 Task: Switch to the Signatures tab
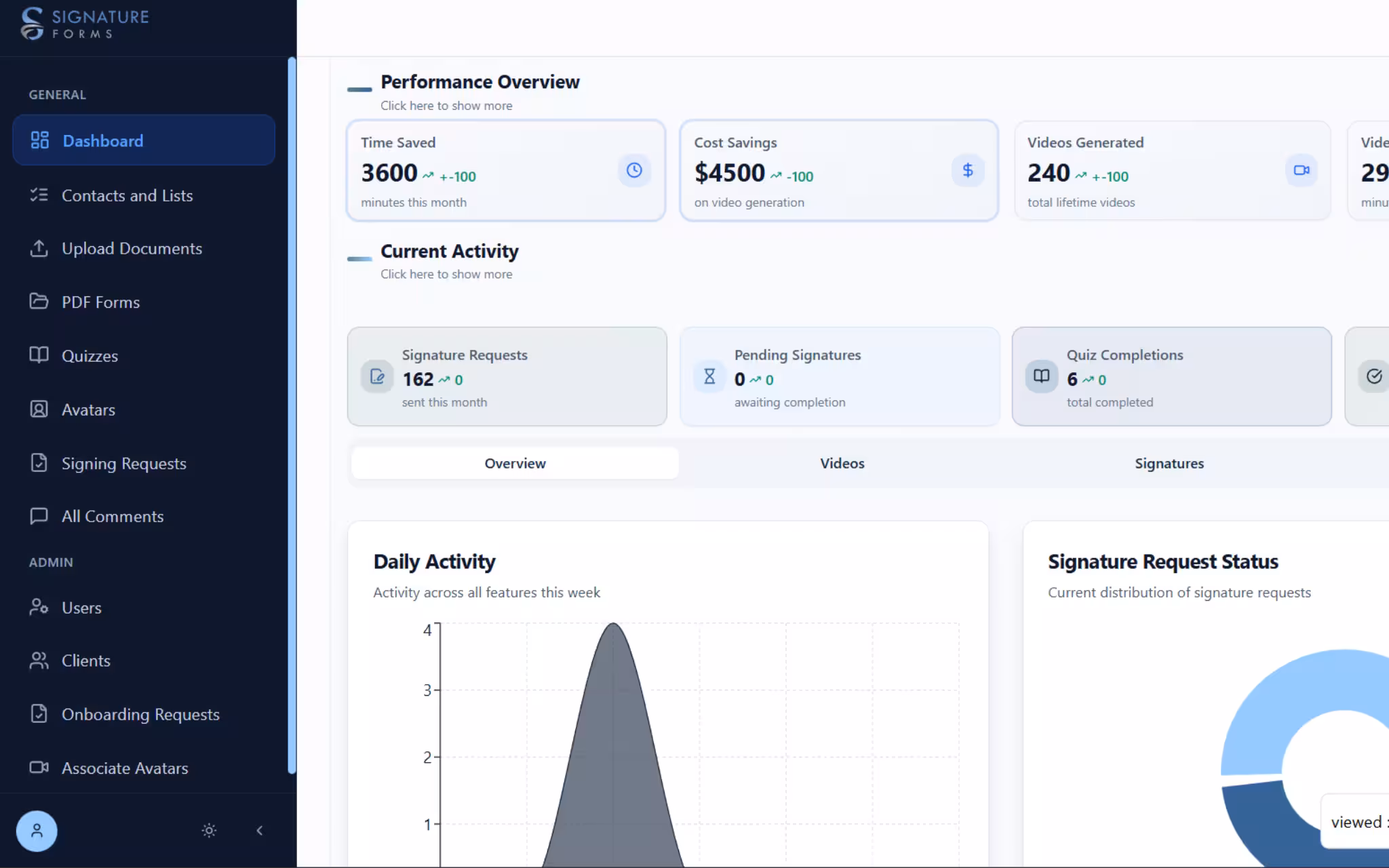coord(1169,463)
